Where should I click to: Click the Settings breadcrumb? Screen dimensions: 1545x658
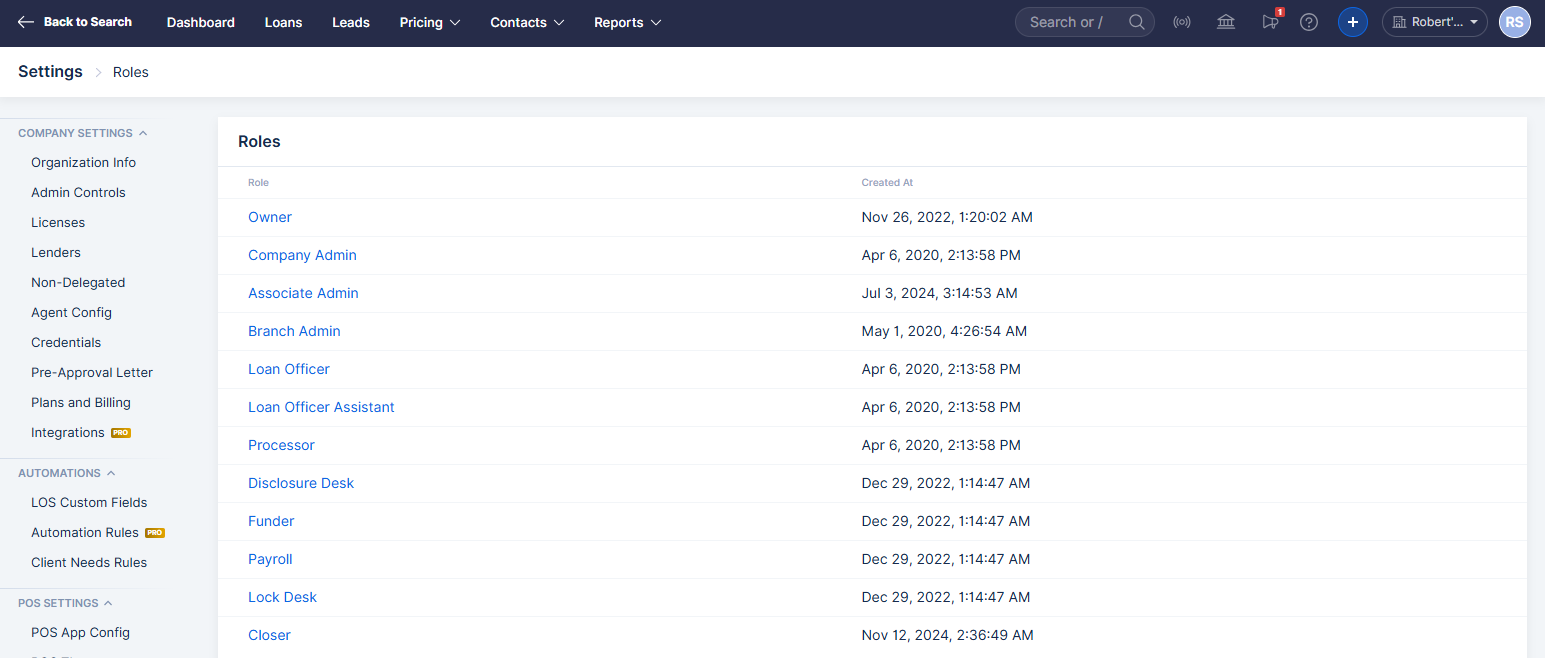pos(50,72)
